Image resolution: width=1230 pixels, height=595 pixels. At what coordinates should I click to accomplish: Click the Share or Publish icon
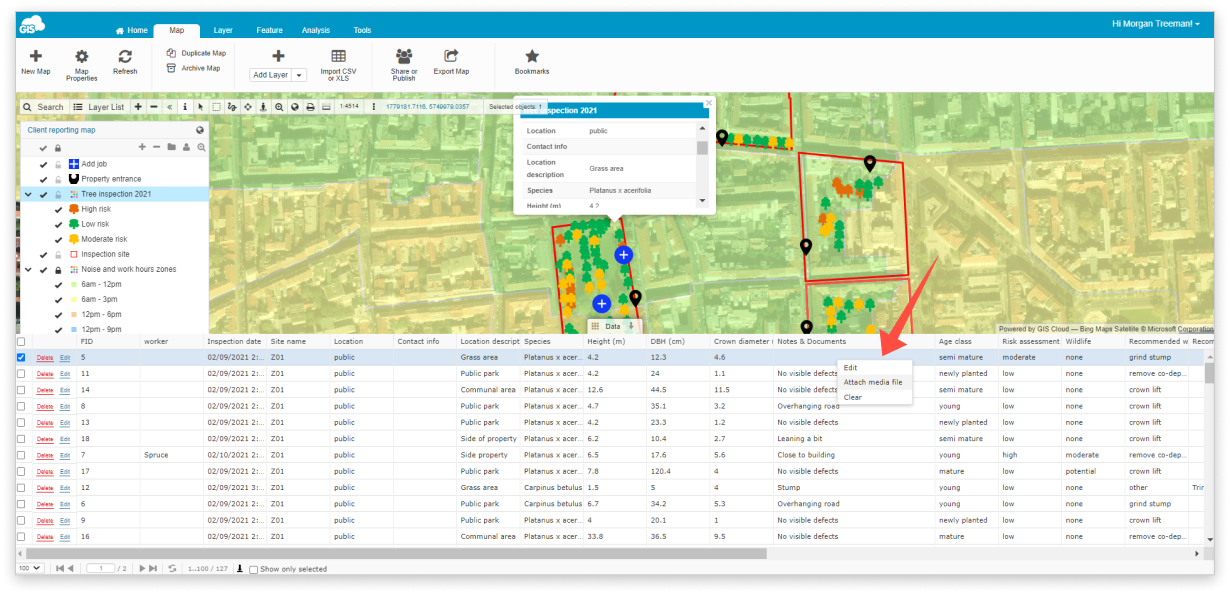(403, 62)
